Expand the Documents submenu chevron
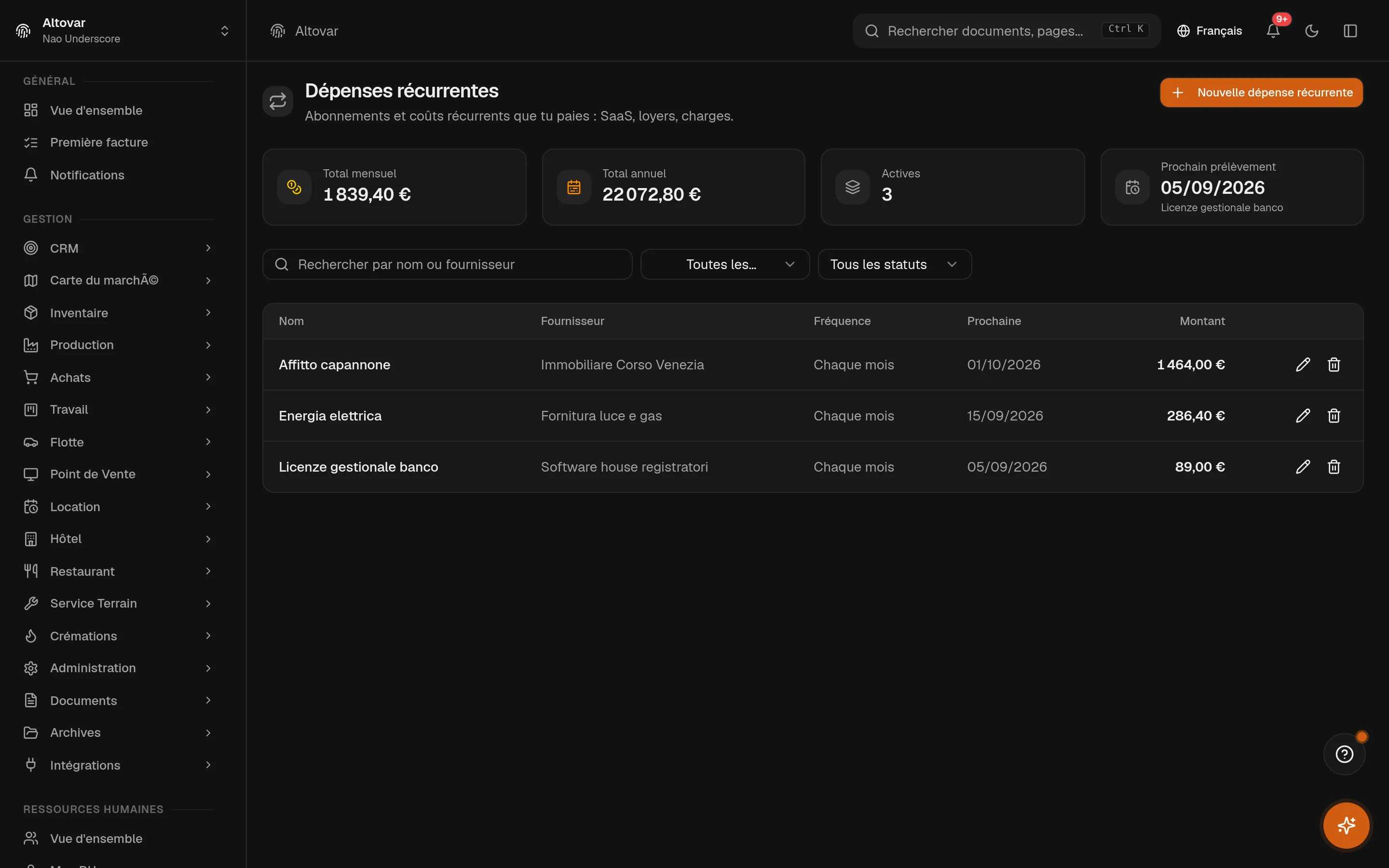The height and width of the screenshot is (868, 1389). pos(208,700)
